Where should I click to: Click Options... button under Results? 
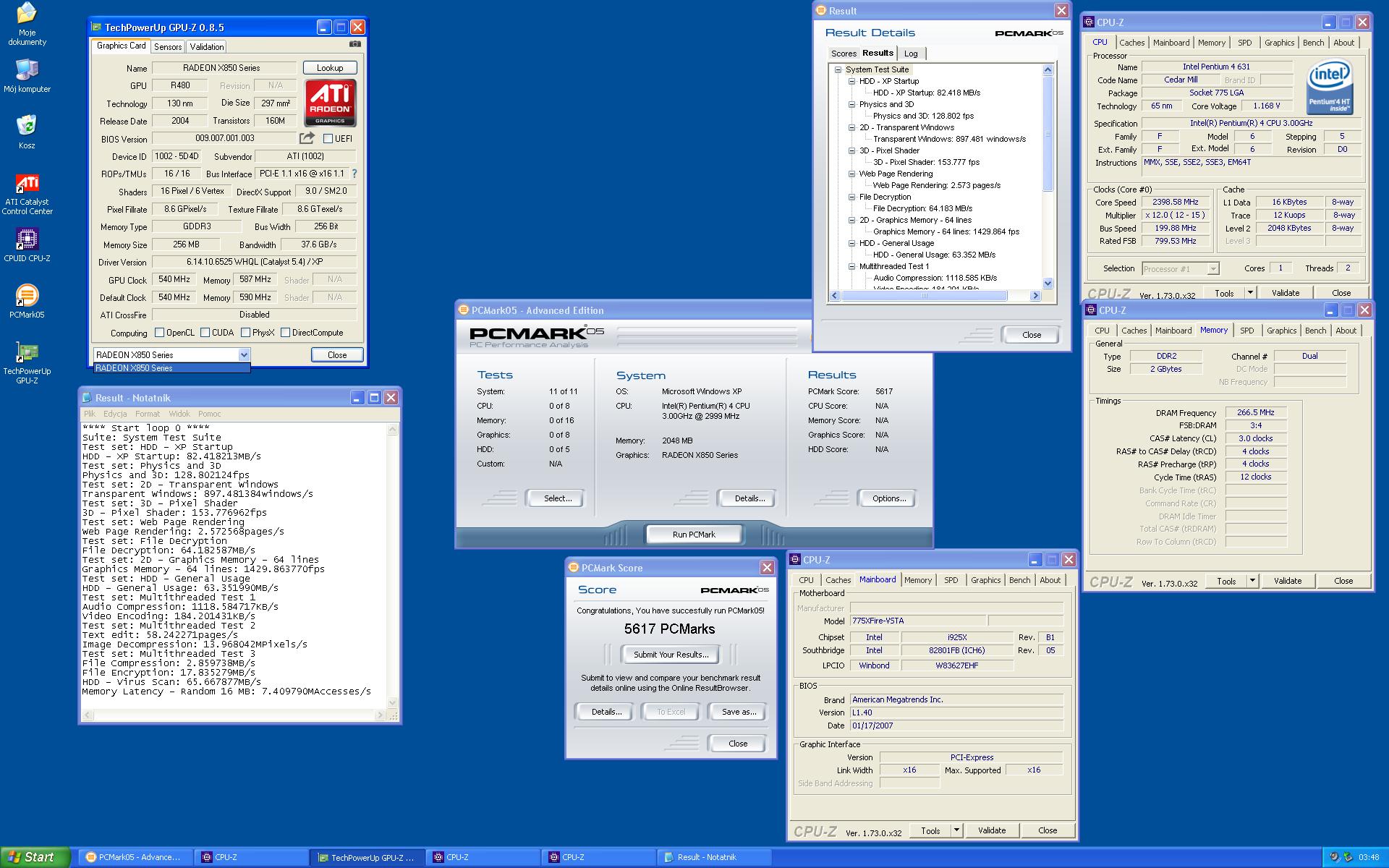coord(889,498)
